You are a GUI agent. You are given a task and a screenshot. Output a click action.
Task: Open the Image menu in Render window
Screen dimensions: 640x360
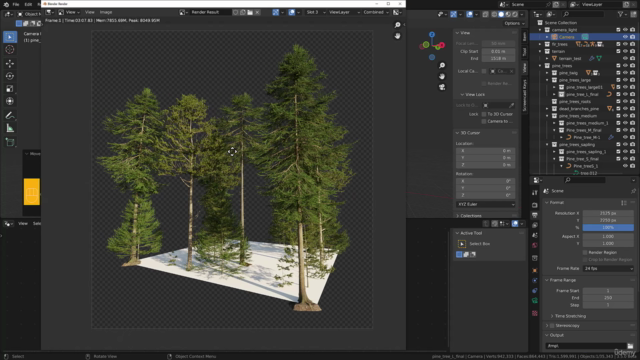pos(106,12)
